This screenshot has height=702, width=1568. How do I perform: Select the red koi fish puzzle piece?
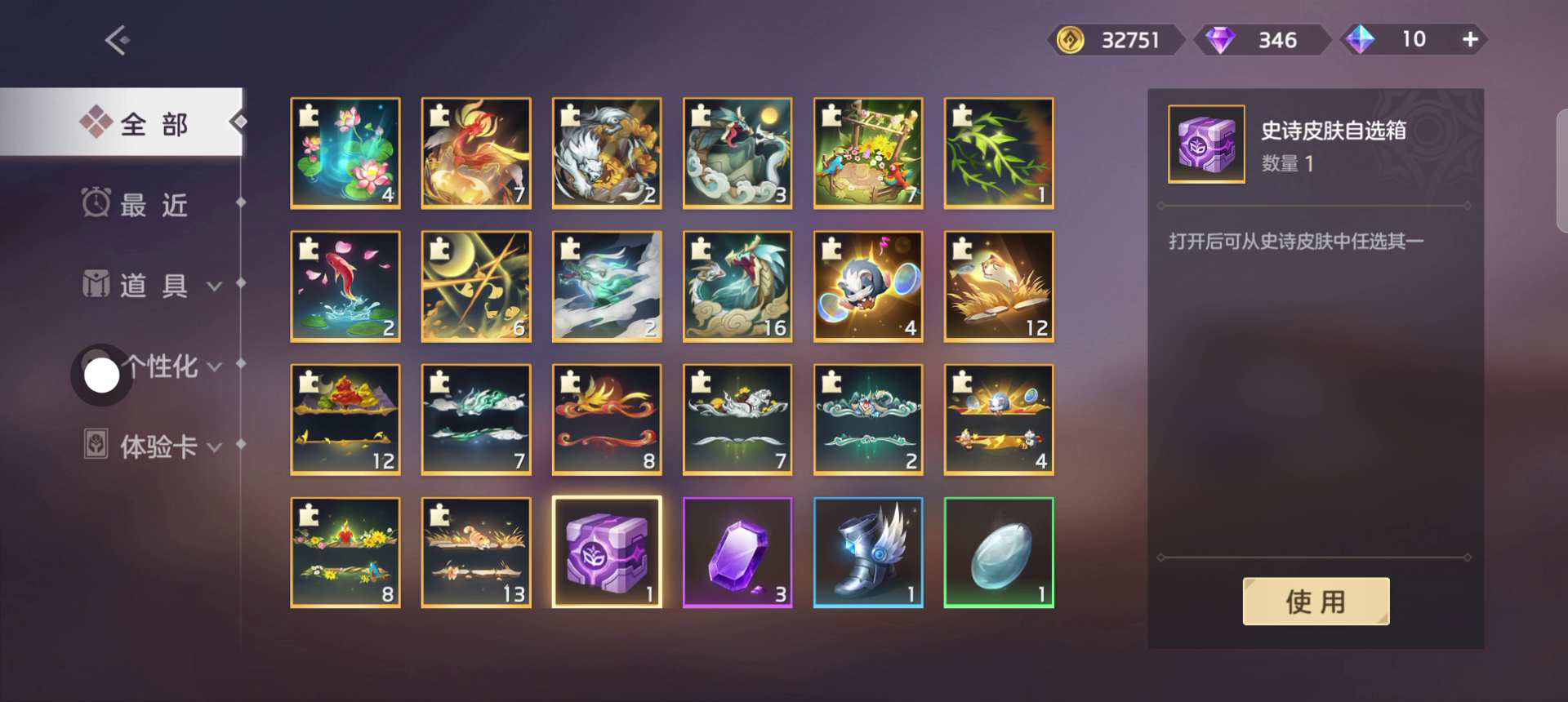click(x=345, y=286)
